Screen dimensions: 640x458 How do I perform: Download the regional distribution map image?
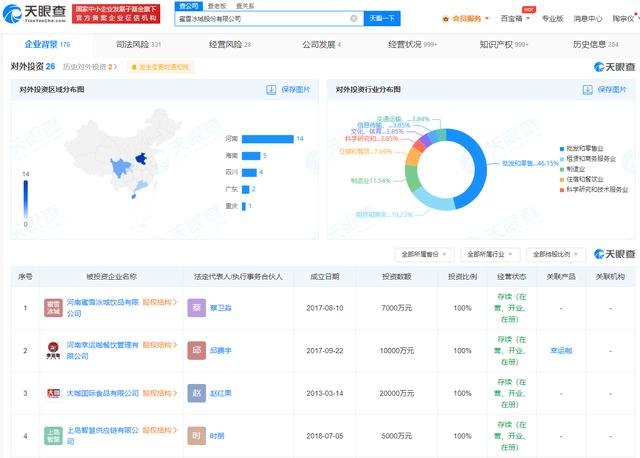coord(288,90)
